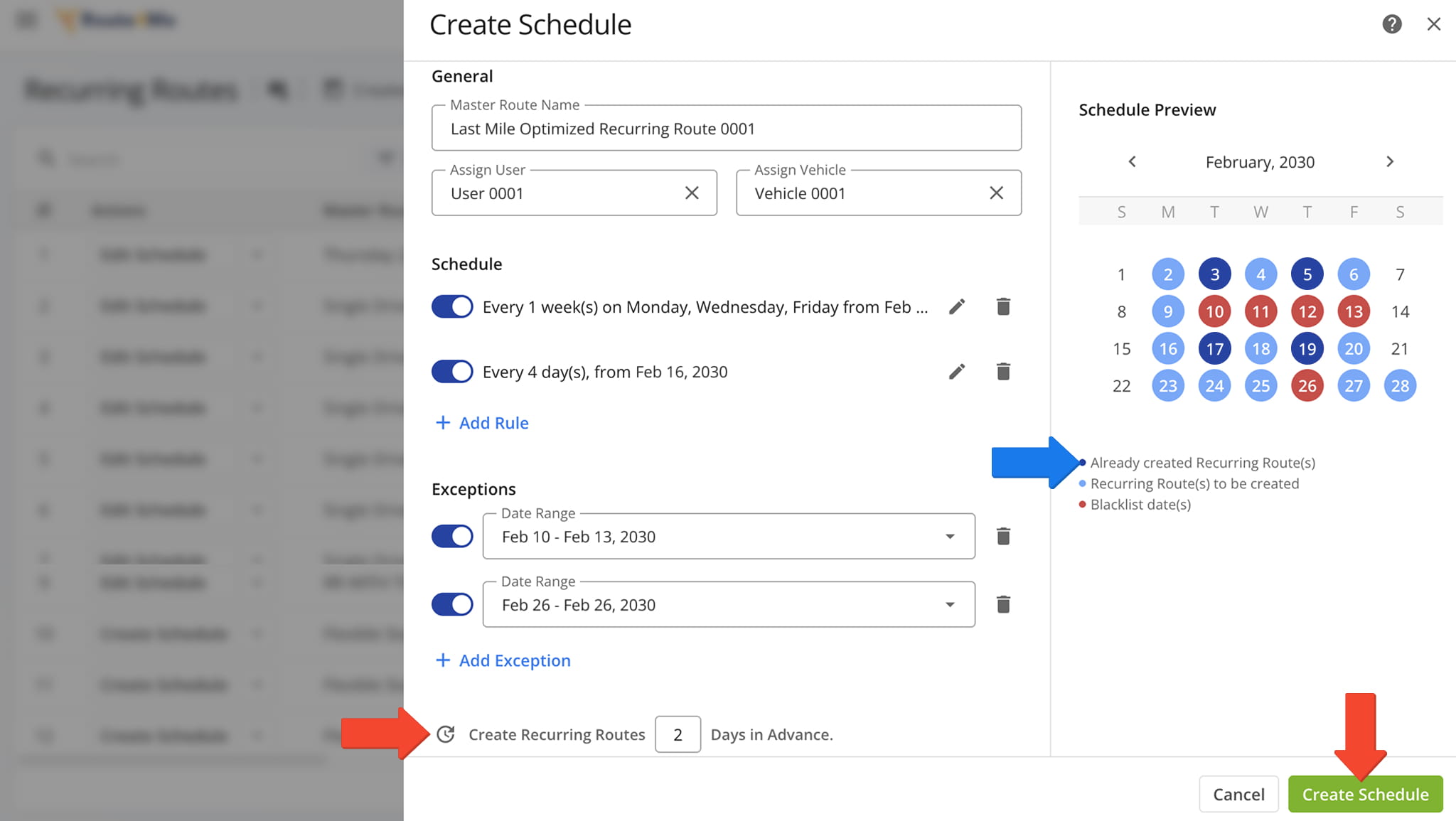Disable the weekly schedule rule toggle
The image size is (1456, 821).
tap(452, 306)
